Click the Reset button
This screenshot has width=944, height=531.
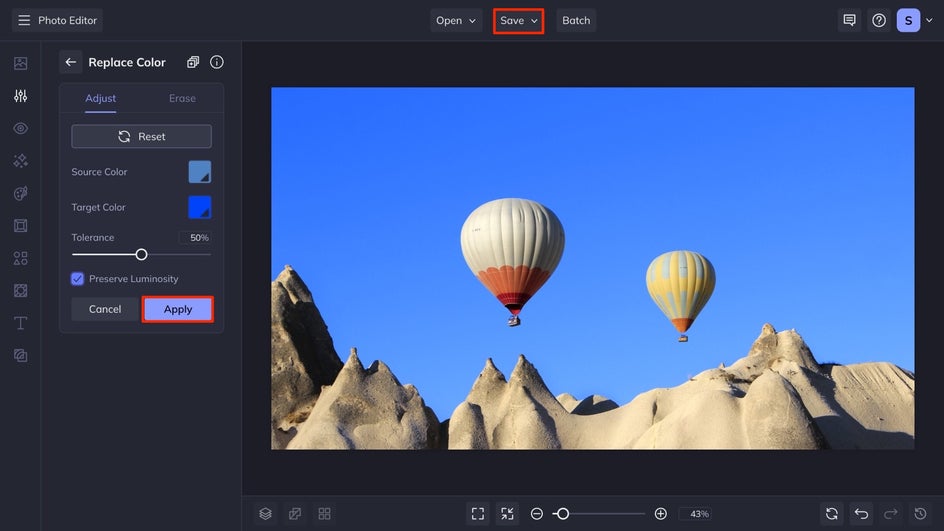pyautogui.click(x=141, y=137)
